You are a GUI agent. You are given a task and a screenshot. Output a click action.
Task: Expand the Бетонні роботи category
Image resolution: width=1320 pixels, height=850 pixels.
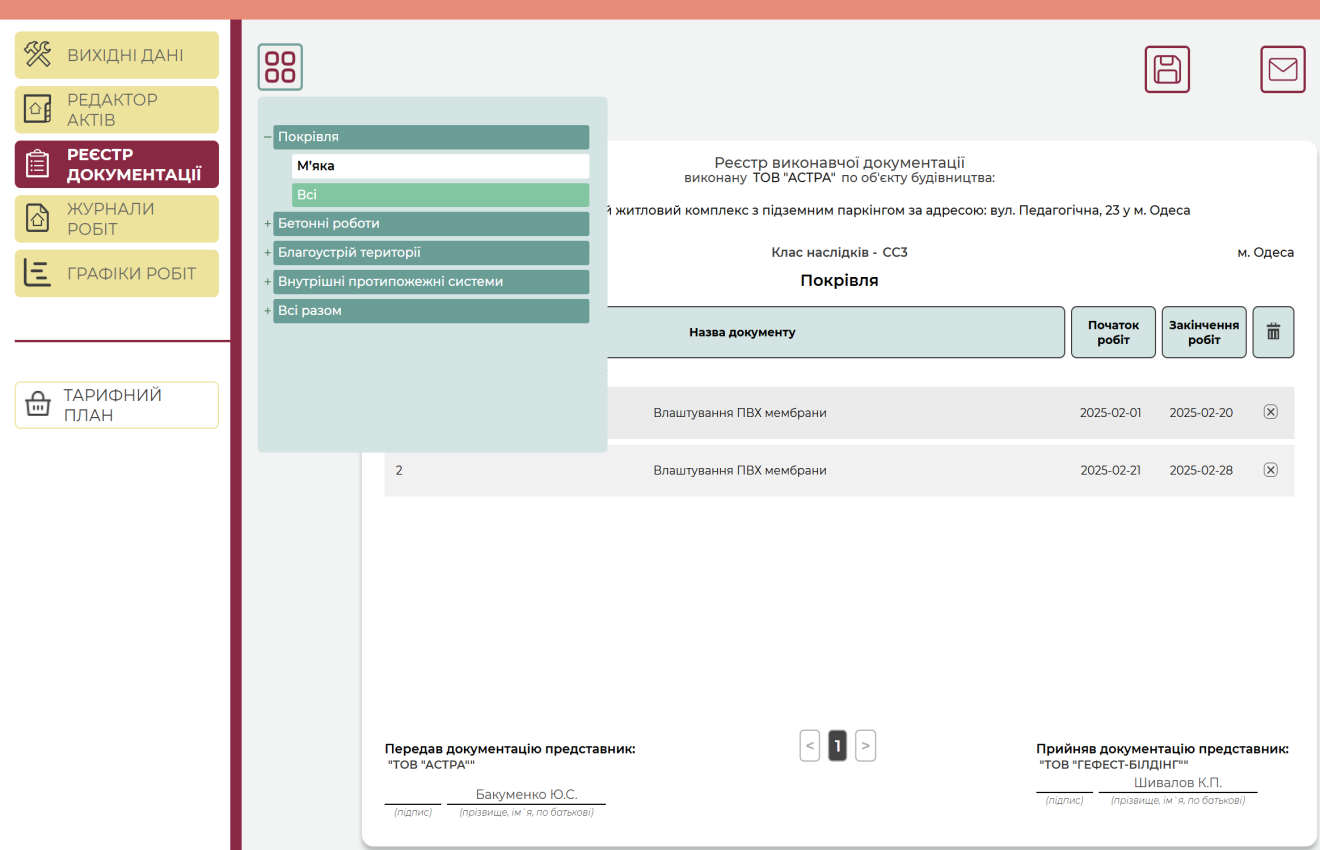267,224
